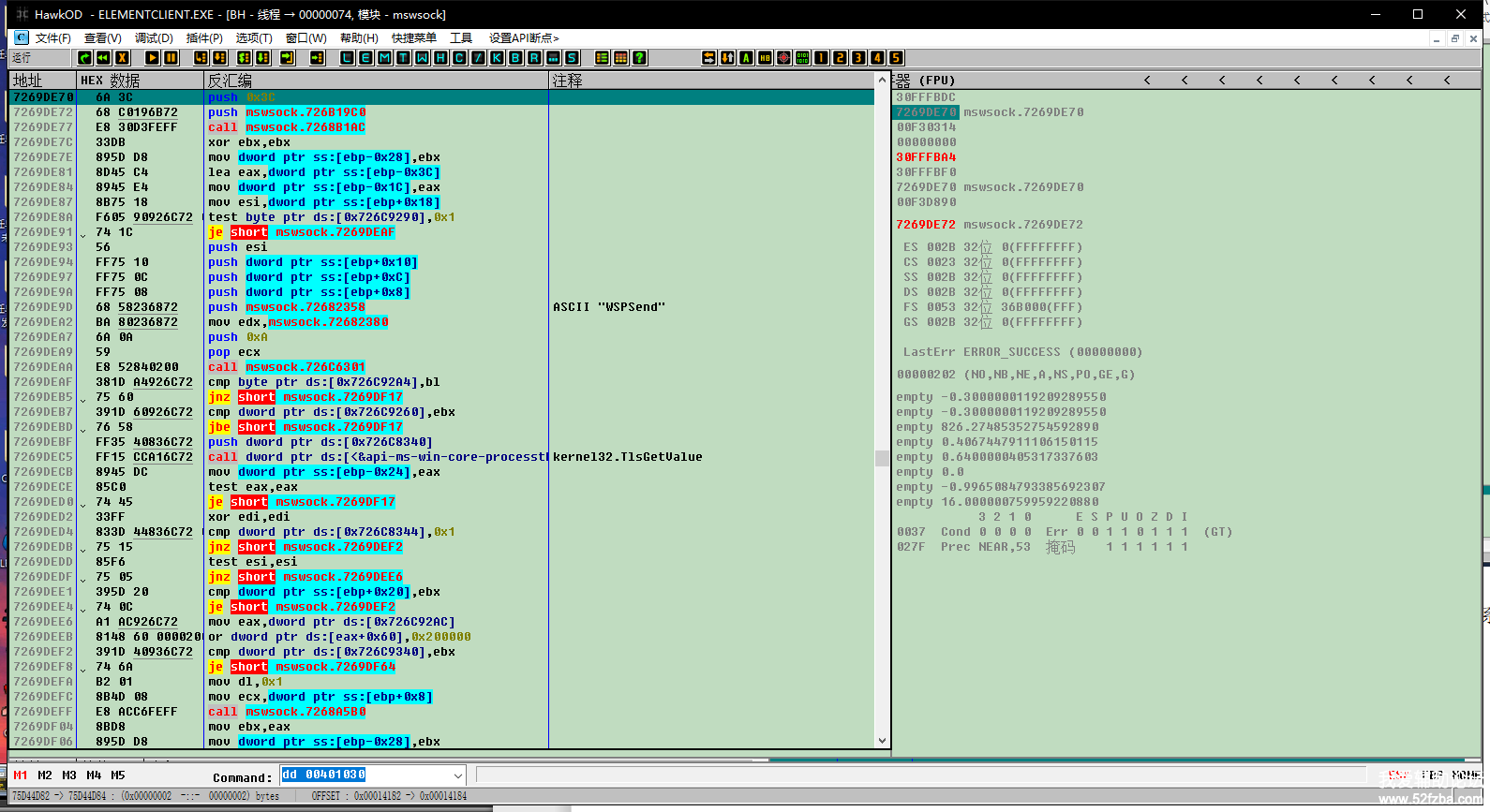
Task: Click the orange left-right arrows icon
Action: 708,58
